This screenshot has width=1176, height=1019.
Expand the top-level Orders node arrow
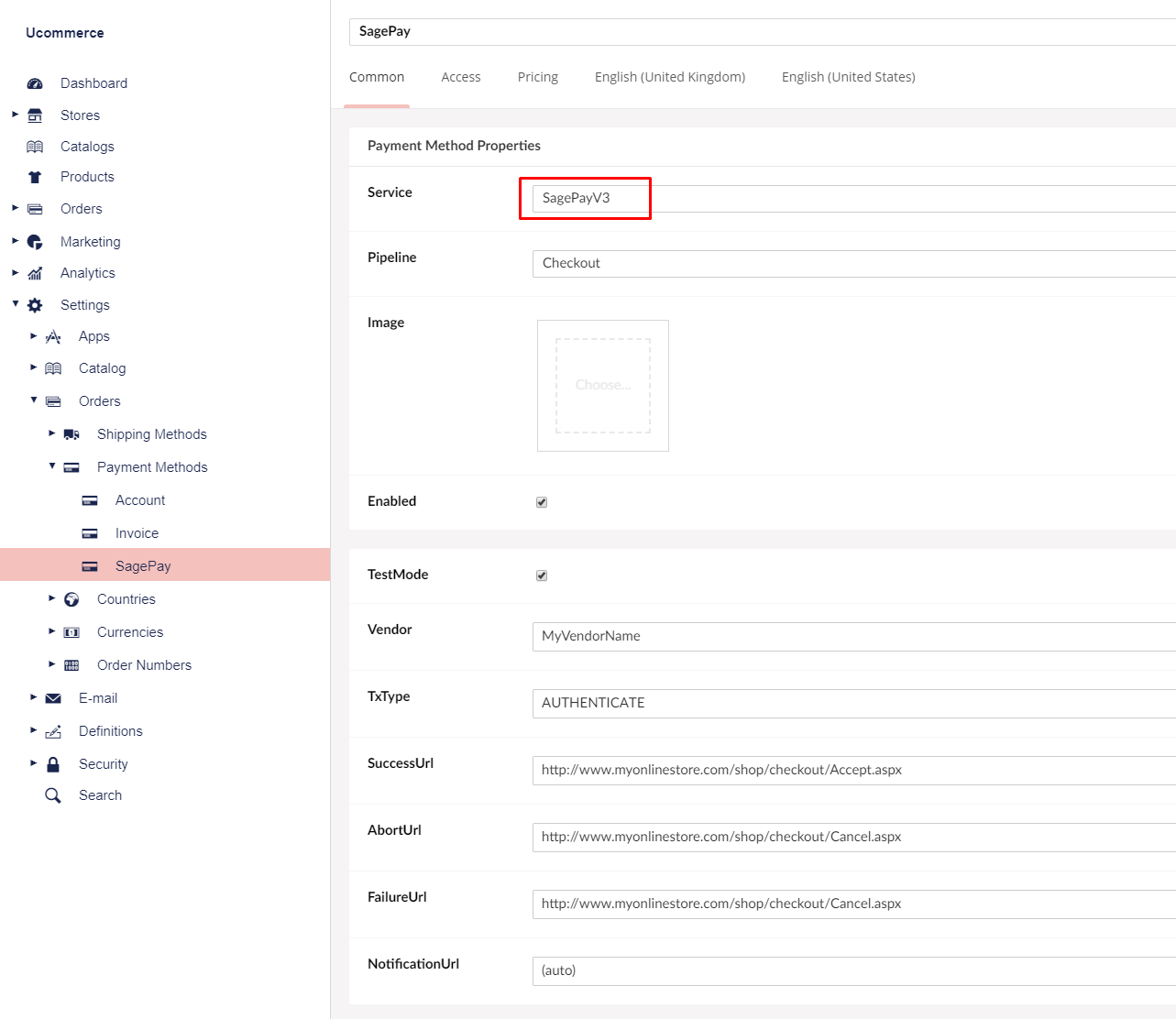coord(15,208)
